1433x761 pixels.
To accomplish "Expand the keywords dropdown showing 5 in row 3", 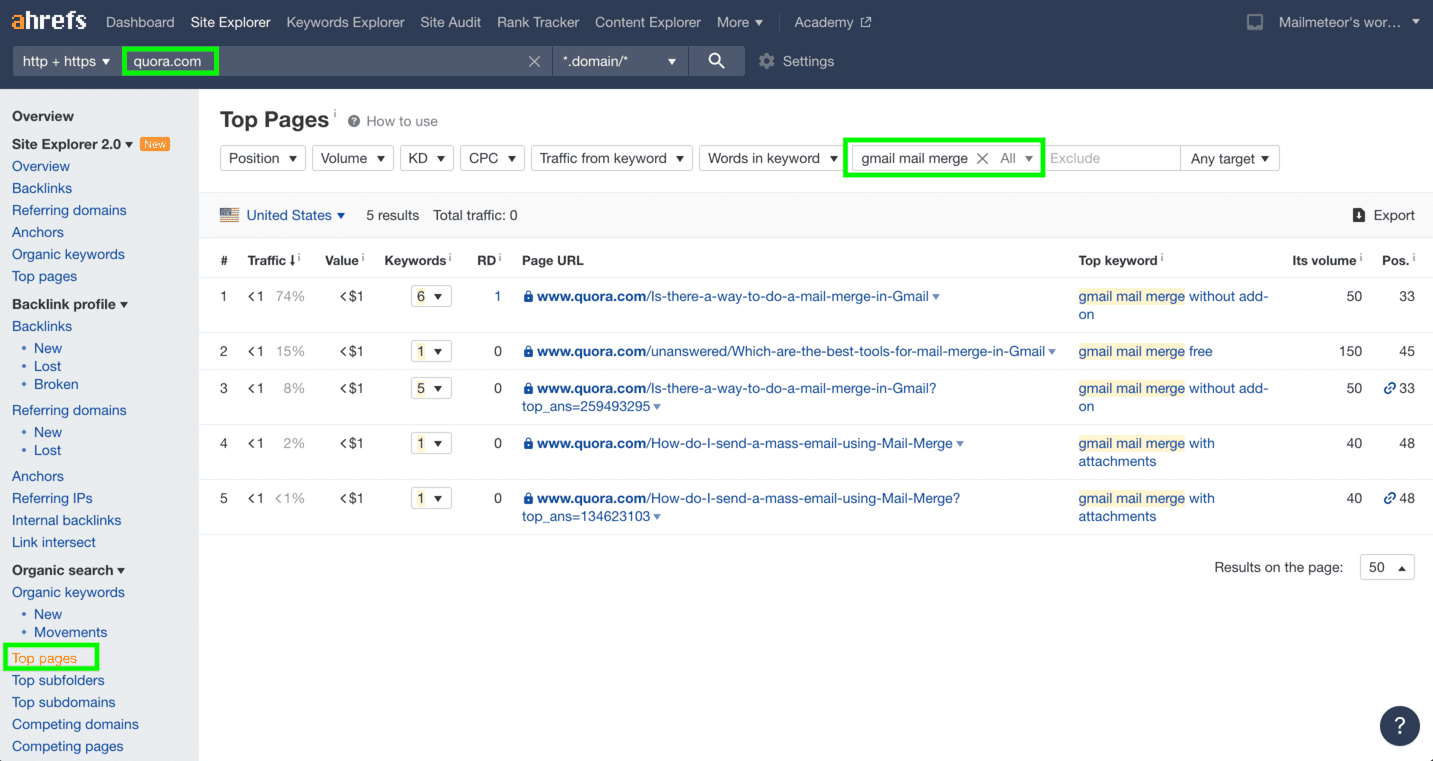I will [431, 388].
